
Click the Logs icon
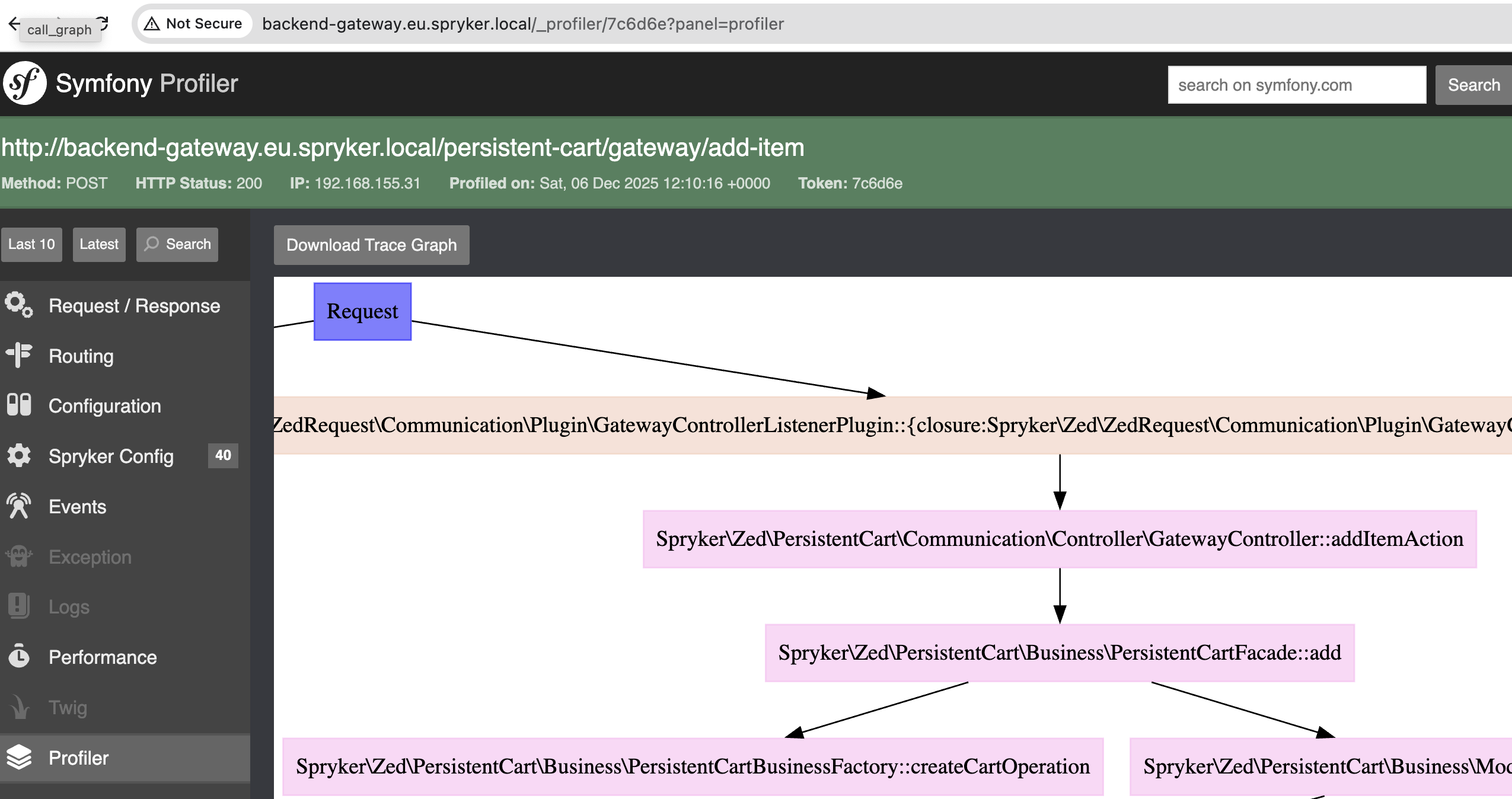pyautogui.click(x=18, y=606)
